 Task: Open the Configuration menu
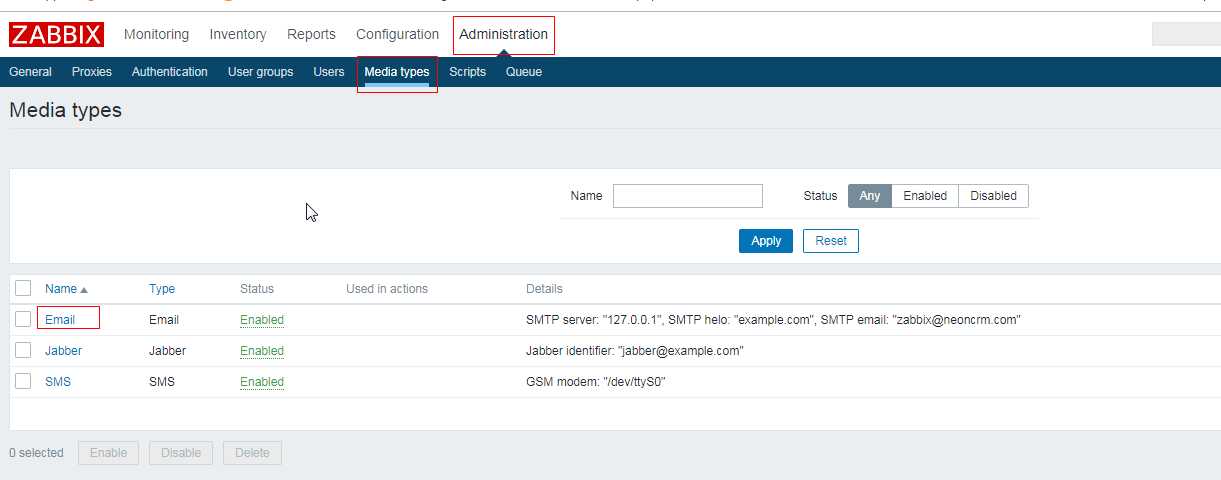(x=397, y=34)
